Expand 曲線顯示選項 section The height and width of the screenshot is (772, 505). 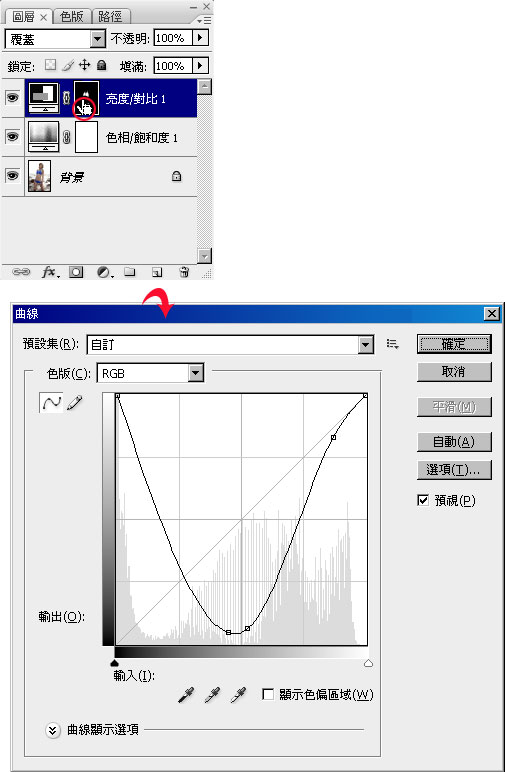(x=53, y=730)
